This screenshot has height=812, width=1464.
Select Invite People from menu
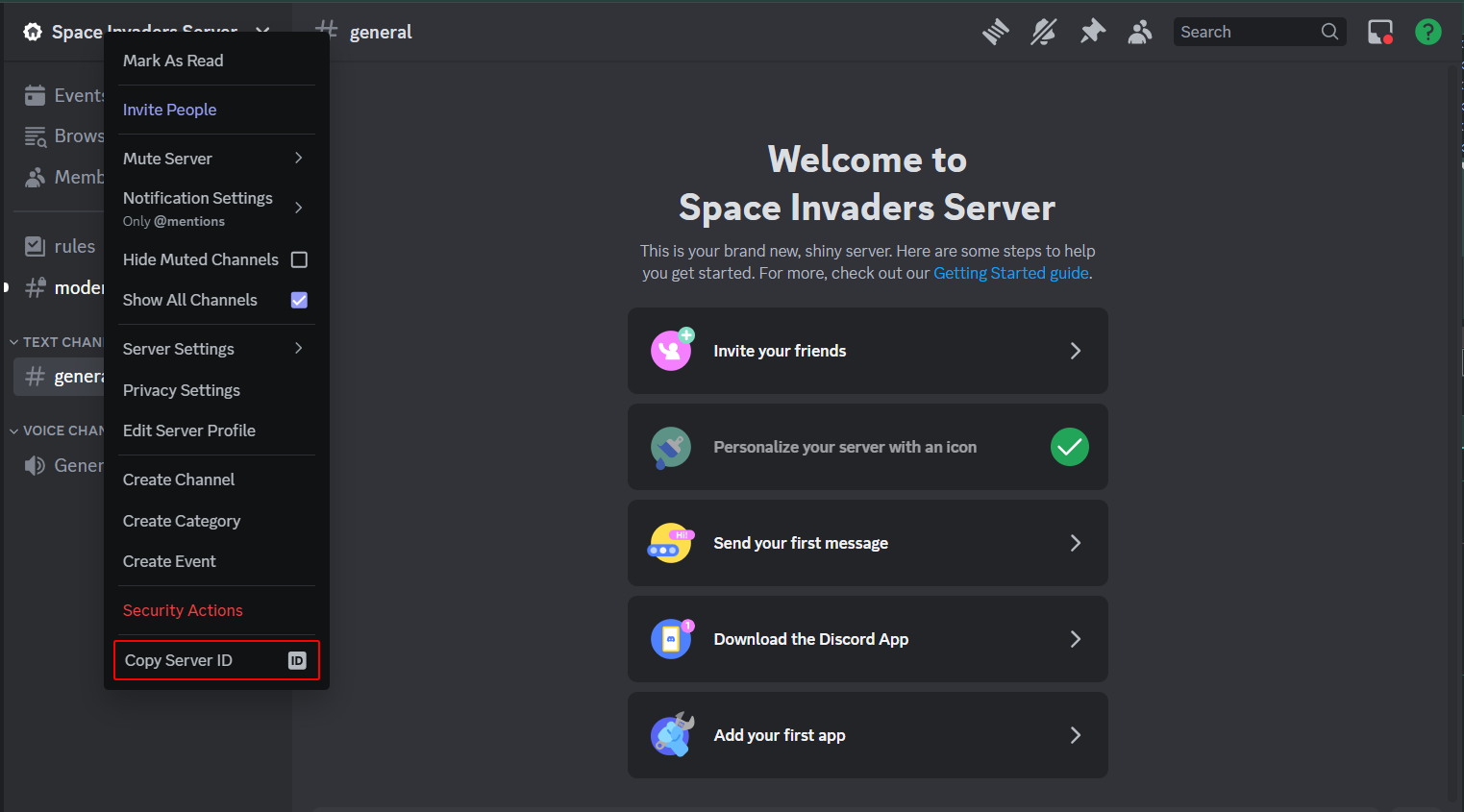coord(216,110)
